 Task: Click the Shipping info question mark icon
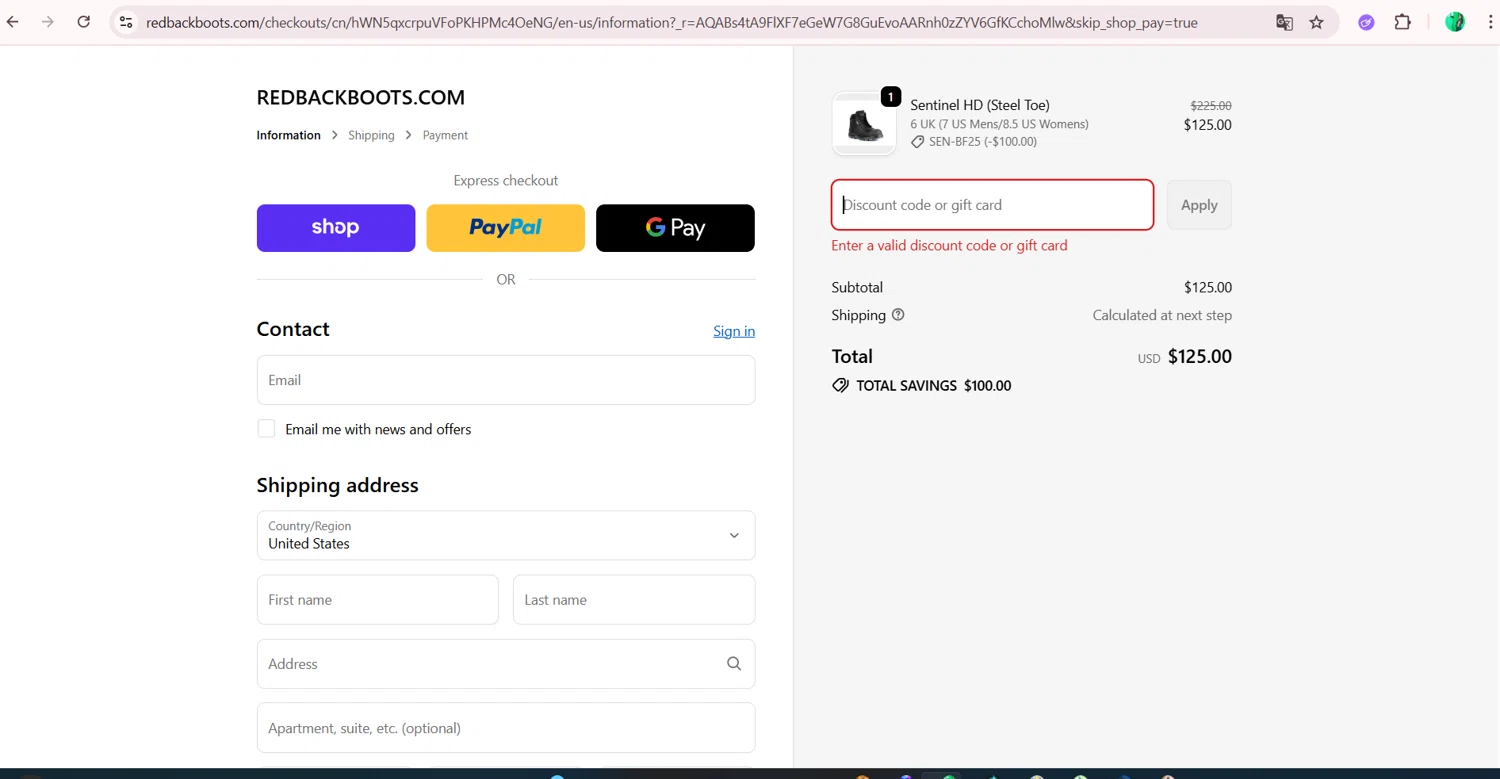tap(898, 315)
